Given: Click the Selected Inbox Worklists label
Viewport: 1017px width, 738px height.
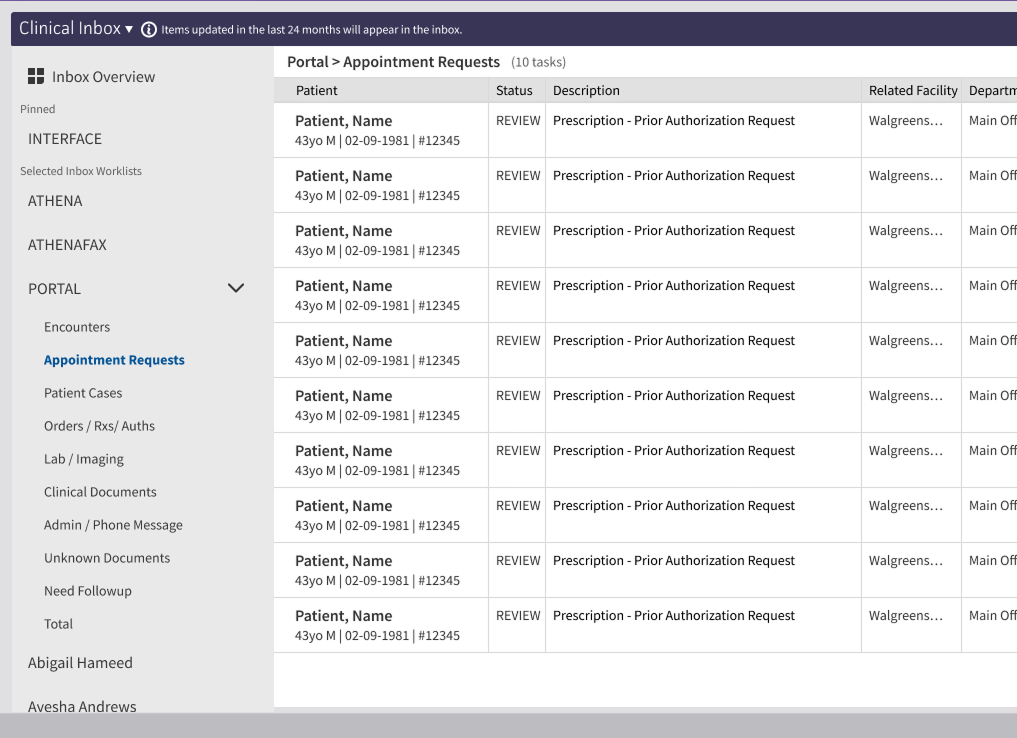Looking at the screenshot, I should click(x=81, y=171).
